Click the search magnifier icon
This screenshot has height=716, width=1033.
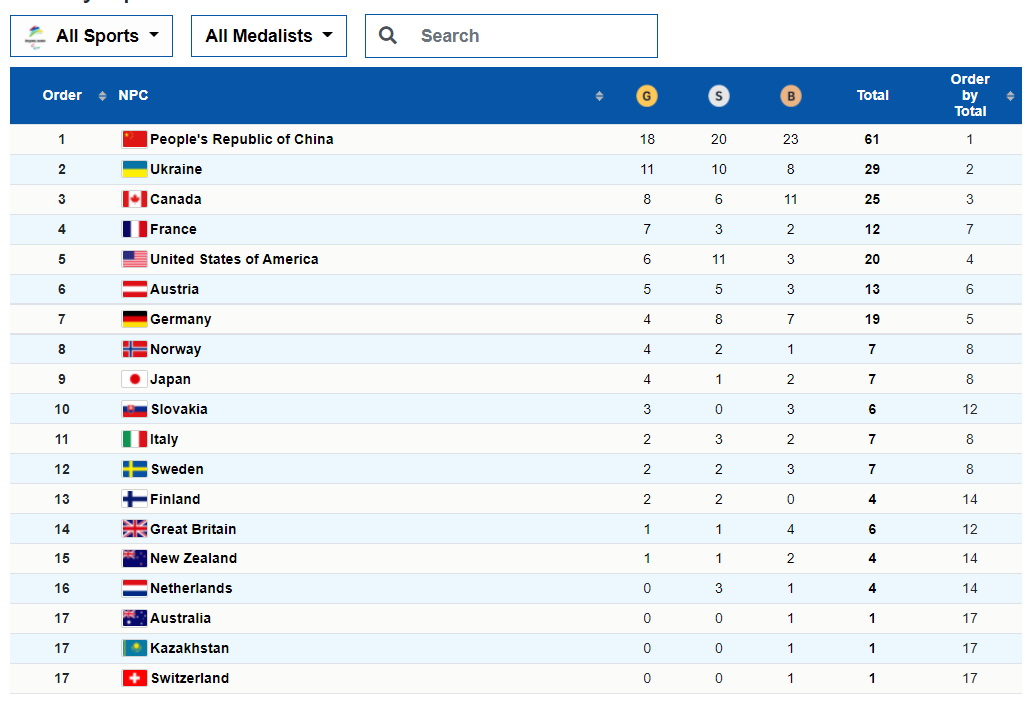tap(388, 36)
